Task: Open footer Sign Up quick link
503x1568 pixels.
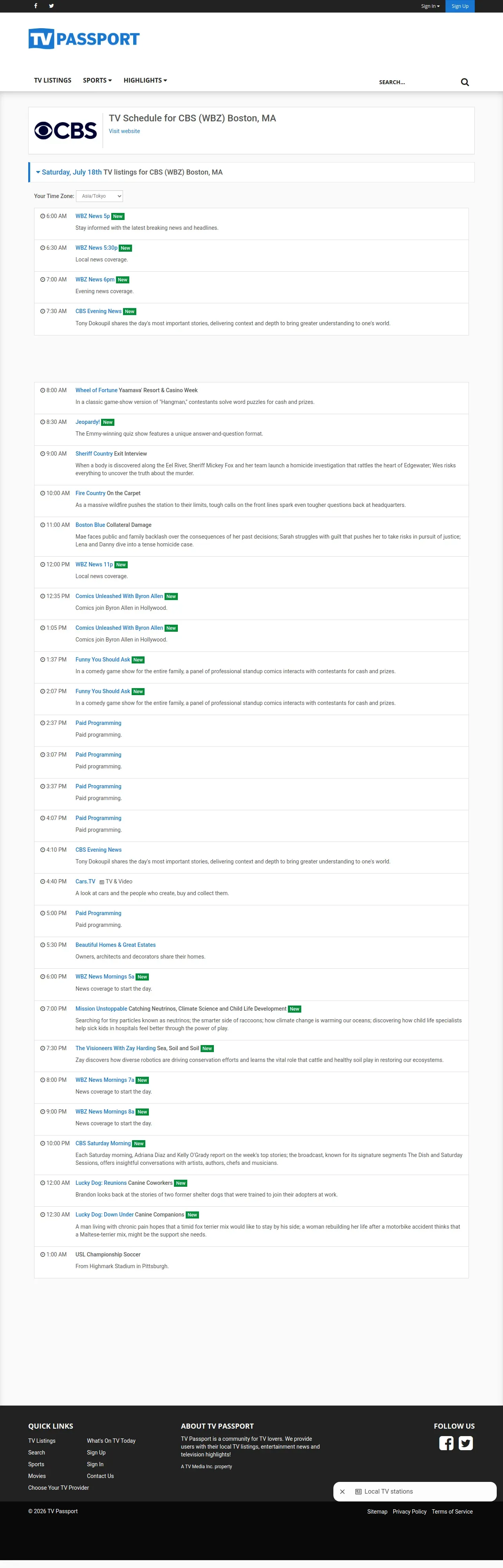Action: pos(96,1453)
